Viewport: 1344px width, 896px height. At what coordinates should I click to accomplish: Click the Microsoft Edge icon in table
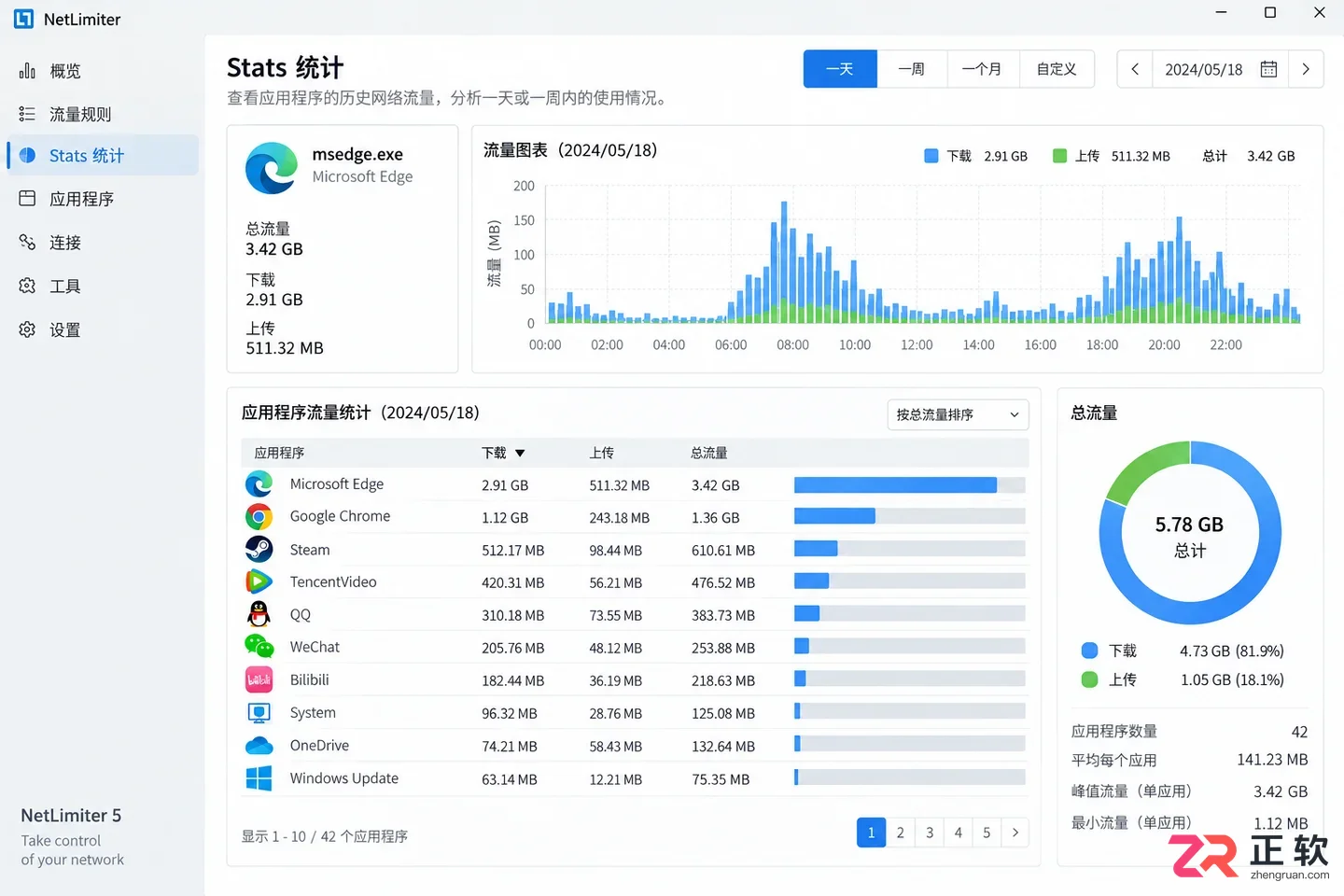click(x=259, y=483)
